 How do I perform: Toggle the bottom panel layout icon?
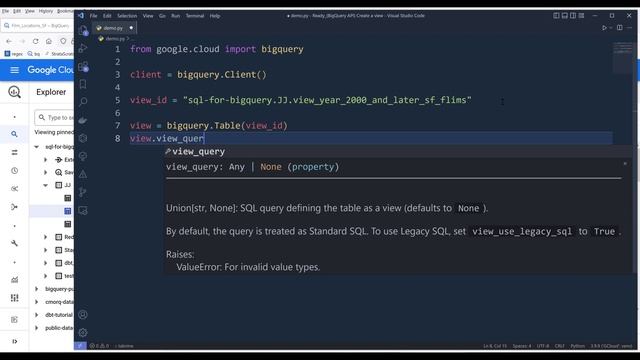point(564,16)
